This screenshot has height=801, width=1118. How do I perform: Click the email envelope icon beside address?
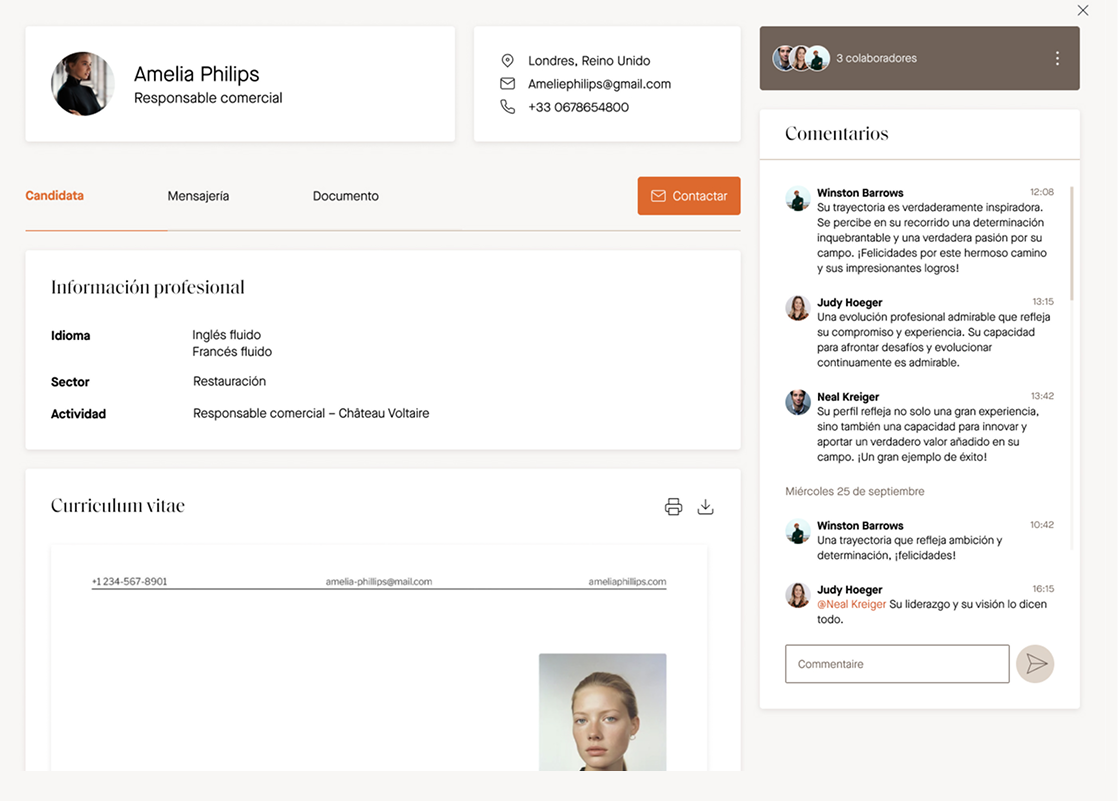tap(508, 84)
